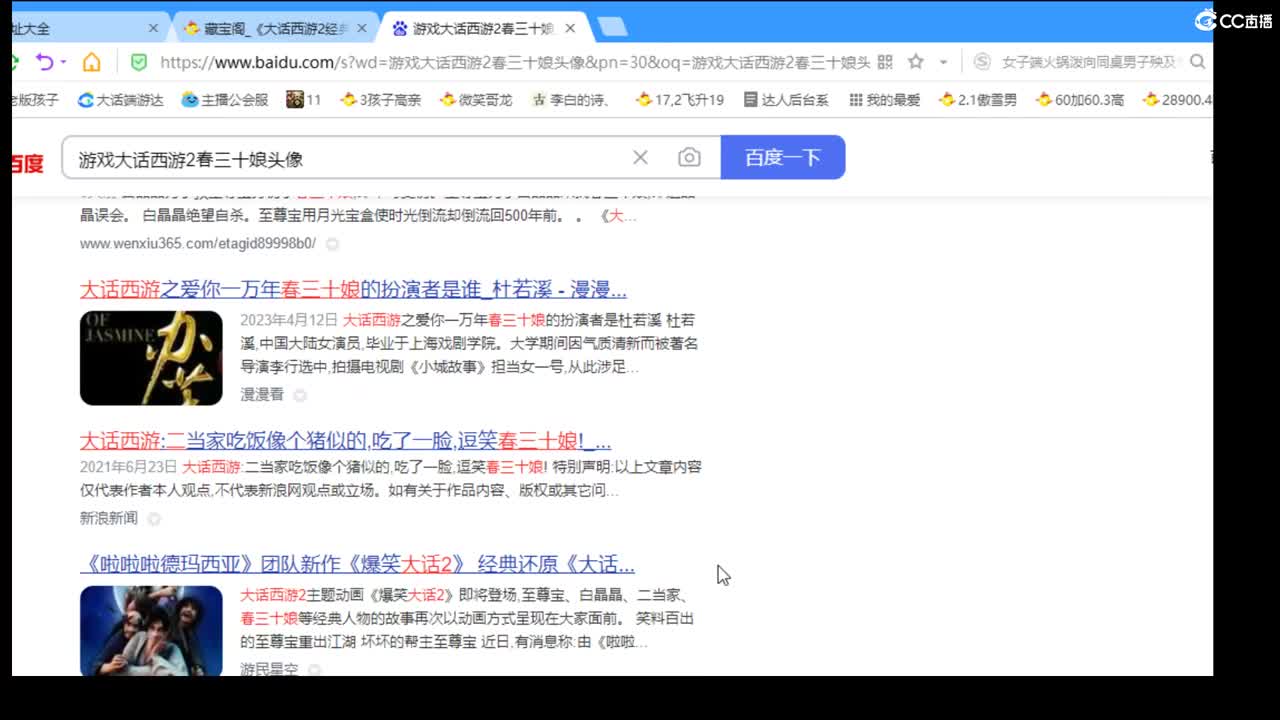Open the 《啦啦啦德玛西亚》团队新作 result
Viewport: 1280px width, 720px height.
[x=357, y=563]
